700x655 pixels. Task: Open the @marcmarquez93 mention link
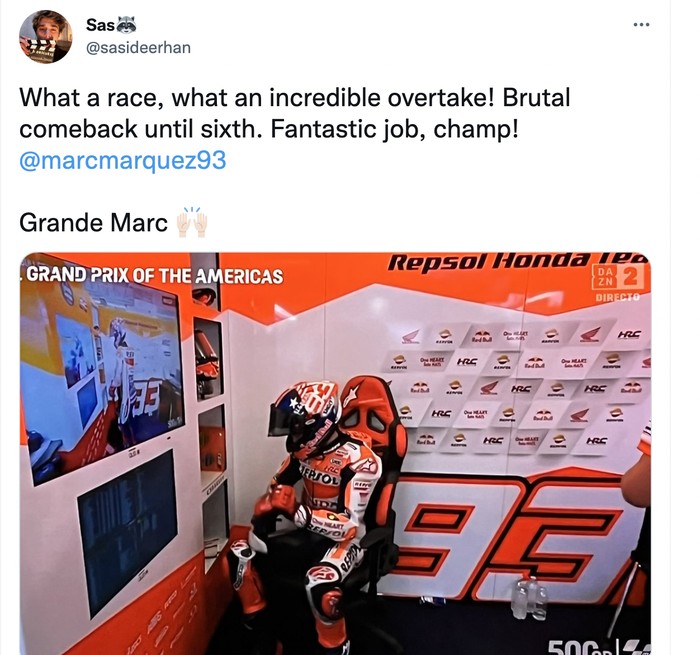[x=123, y=160]
